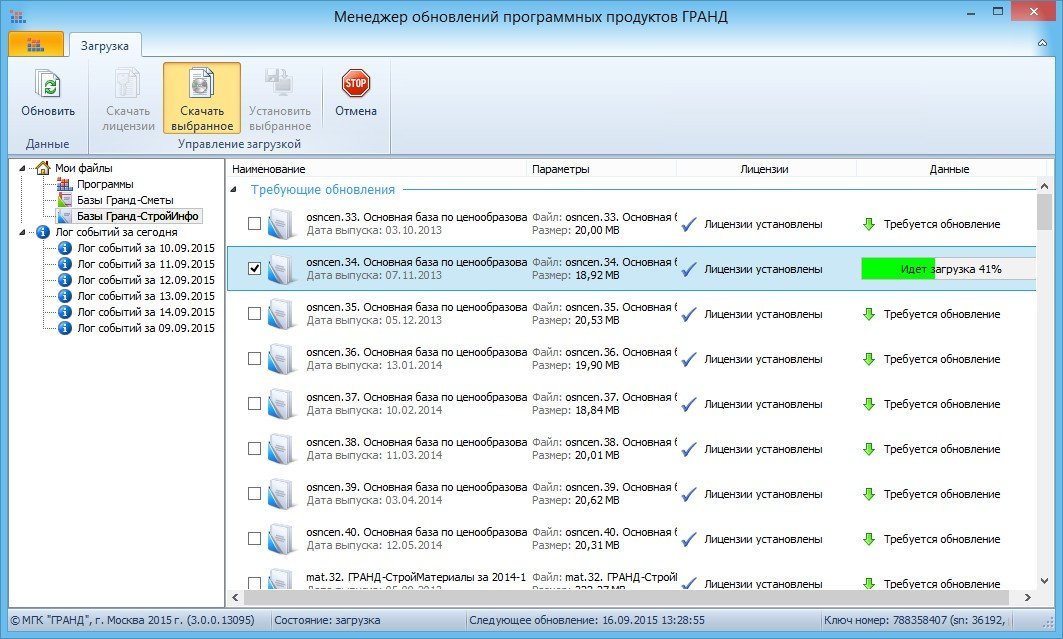
Task: Switch to the Загрузка ribbon tab
Action: [105, 44]
